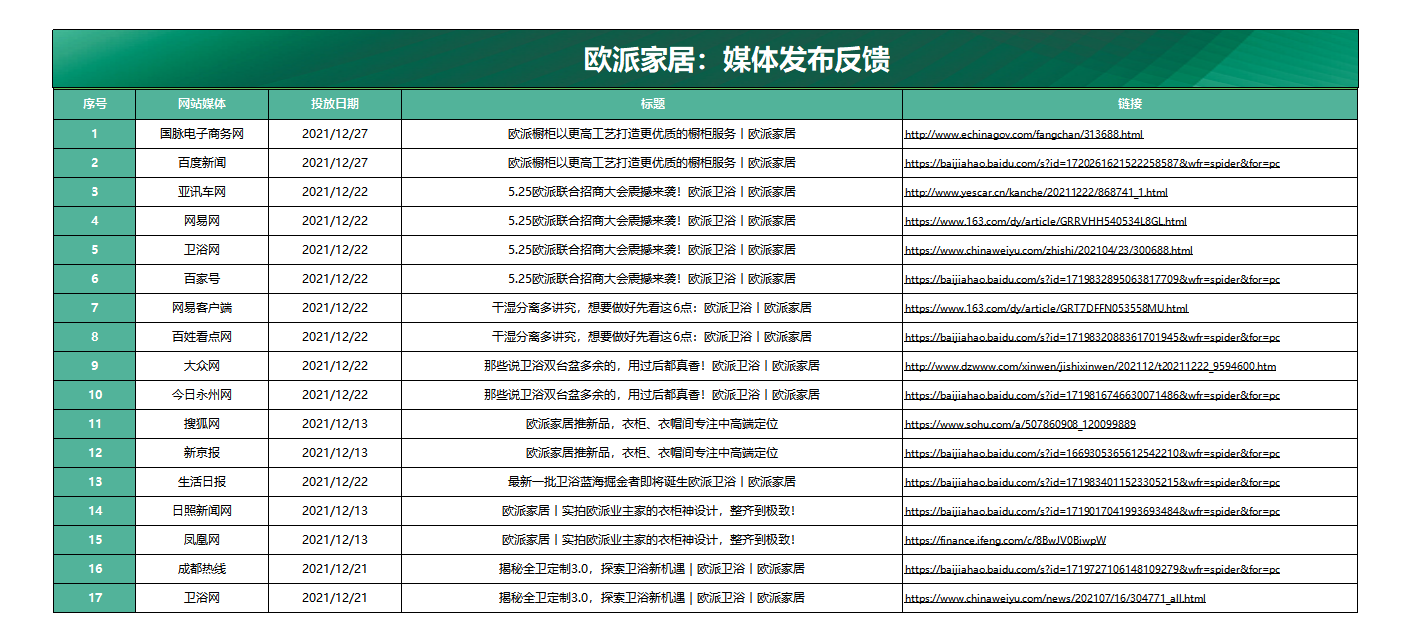This screenshot has width=1412, height=627.
Task: Click the 今日永州网 media cell
Action: pos(202,395)
